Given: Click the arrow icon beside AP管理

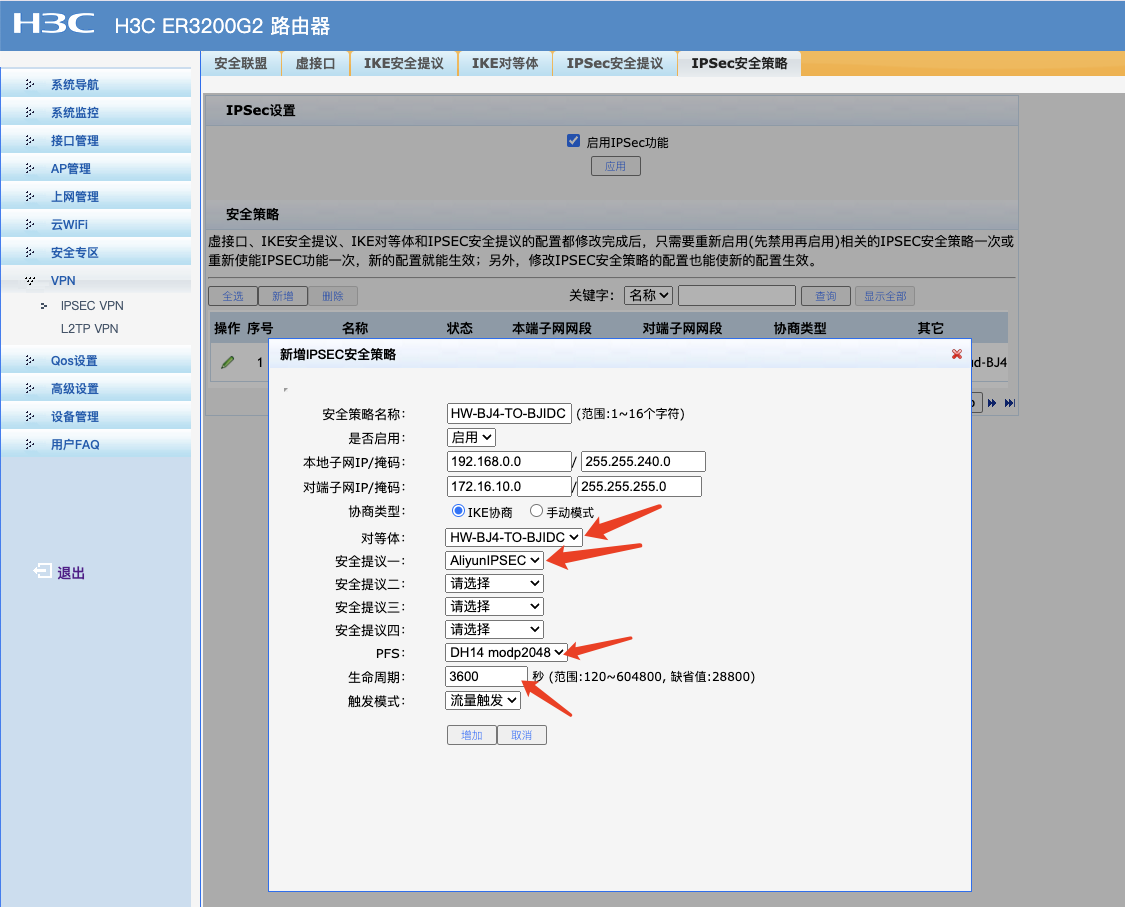Looking at the screenshot, I should pyautogui.click(x=29, y=168).
